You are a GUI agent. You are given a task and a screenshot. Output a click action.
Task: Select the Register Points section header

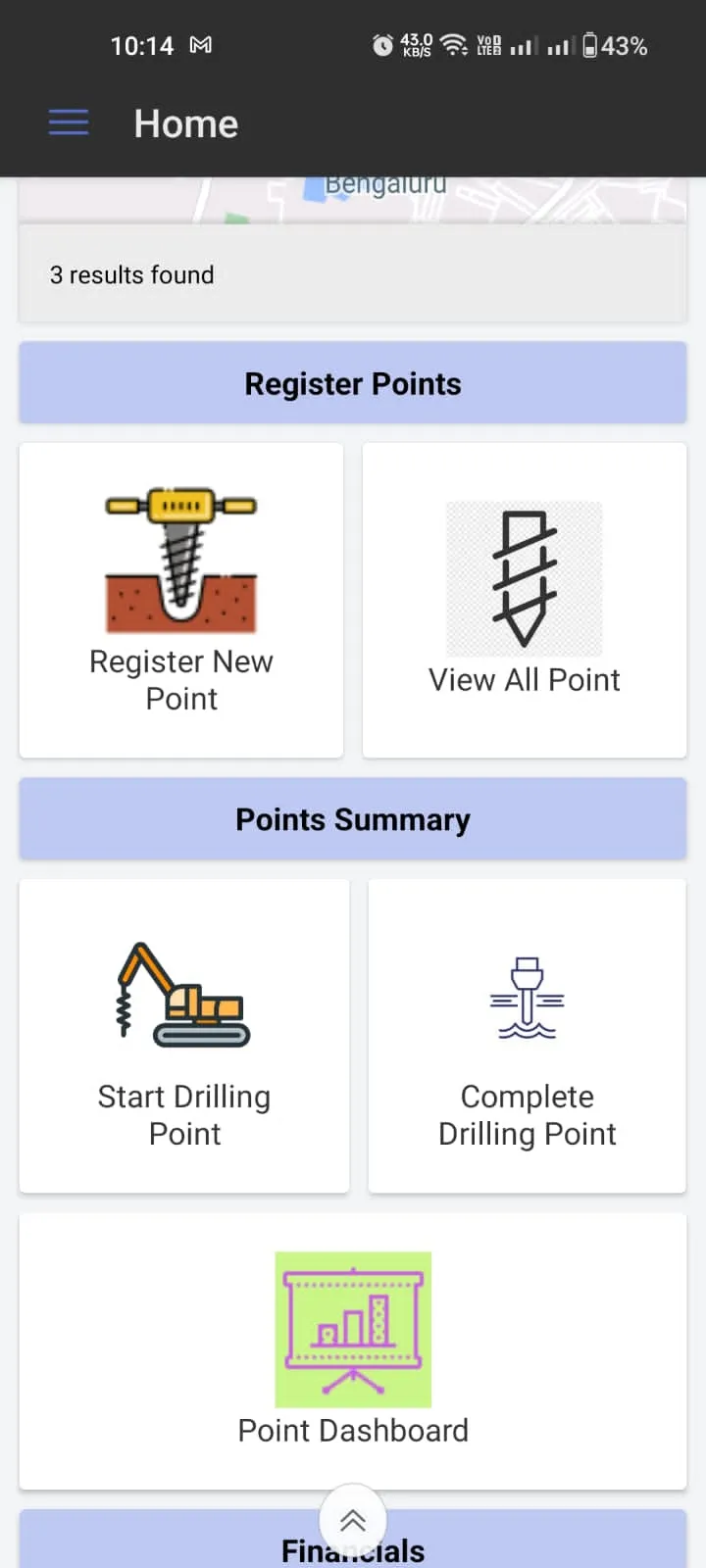pos(353,383)
